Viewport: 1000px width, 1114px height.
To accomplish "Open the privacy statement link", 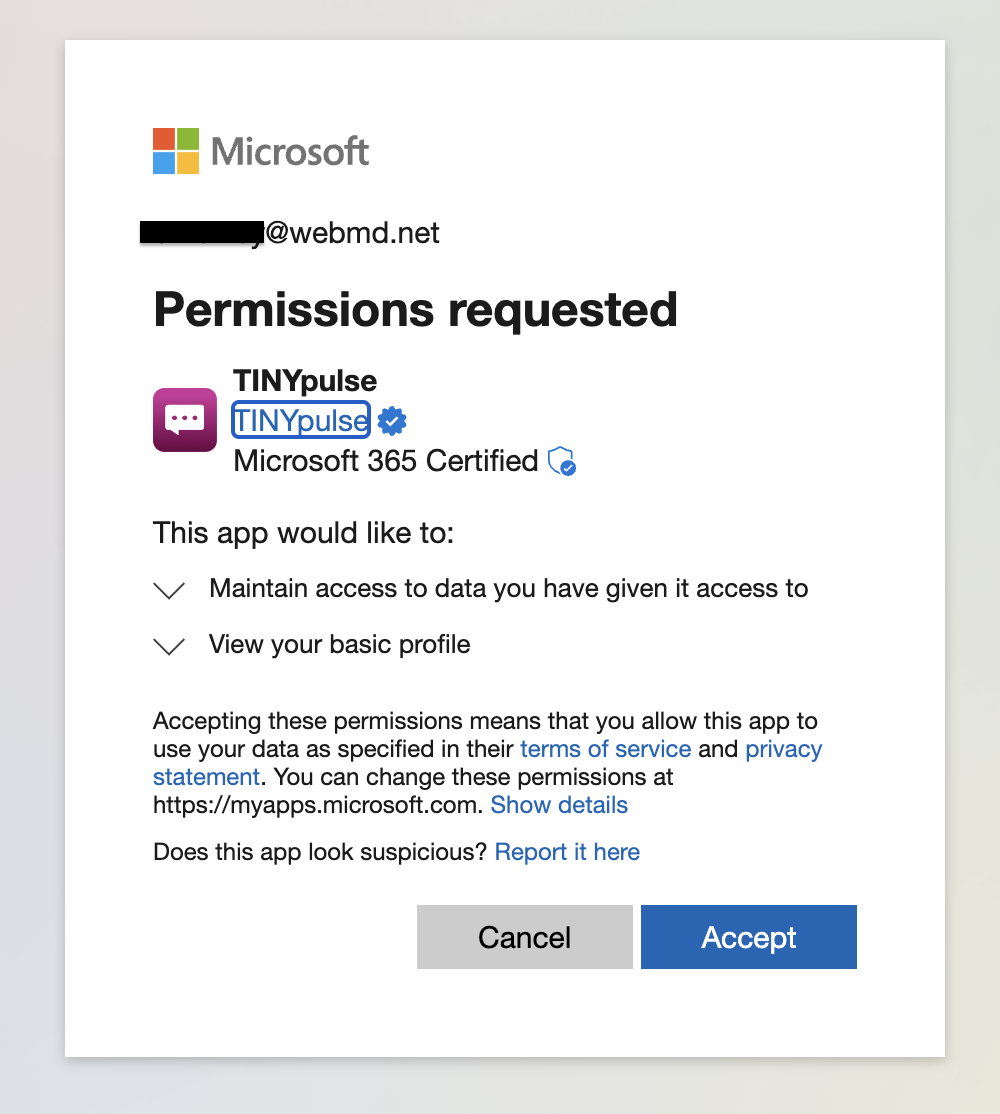I will (x=784, y=748).
